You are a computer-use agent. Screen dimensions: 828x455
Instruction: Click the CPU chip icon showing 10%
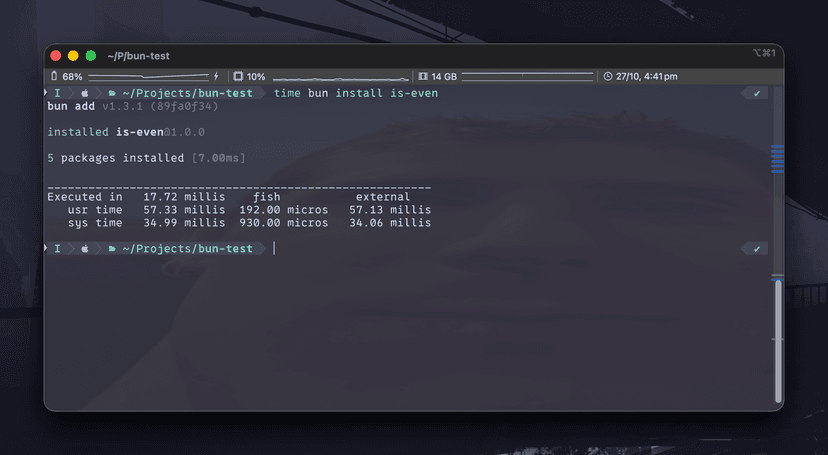point(238,77)
